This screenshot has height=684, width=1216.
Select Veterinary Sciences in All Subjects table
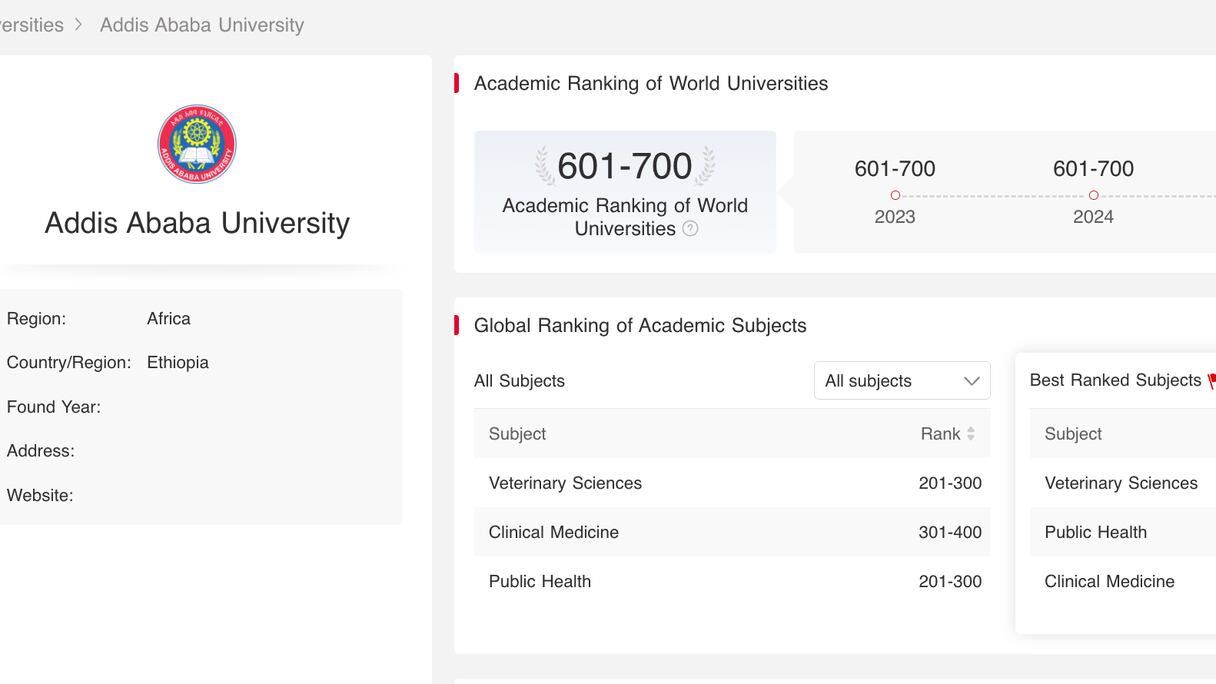click(x=565, y=483)
